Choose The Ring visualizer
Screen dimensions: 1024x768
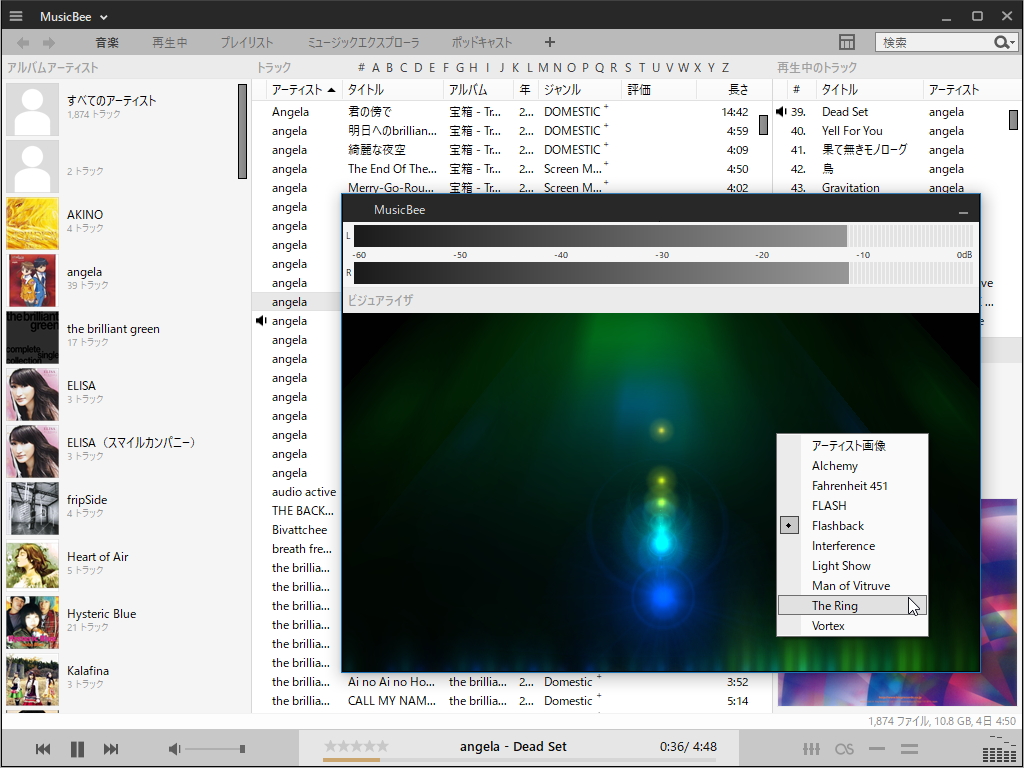pos(852,605)
